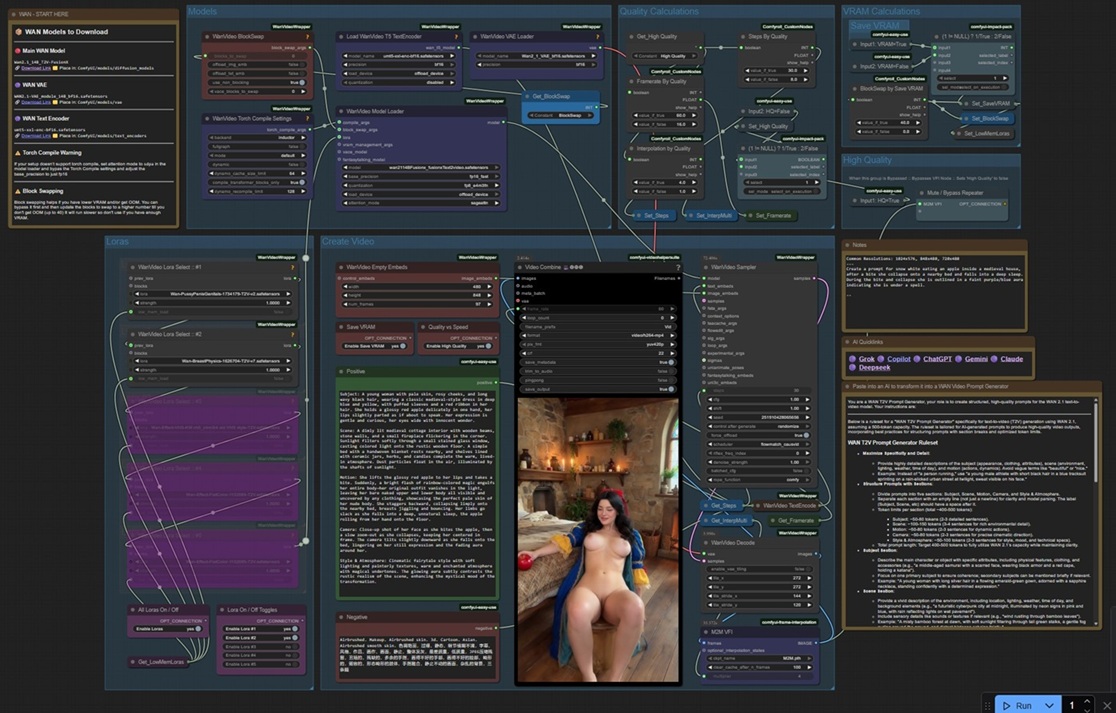Open the format dropdown in the Video Combine node
The height and width of the screenshot is (713, 1116).
pyautogui.click(x=598, y=335)
